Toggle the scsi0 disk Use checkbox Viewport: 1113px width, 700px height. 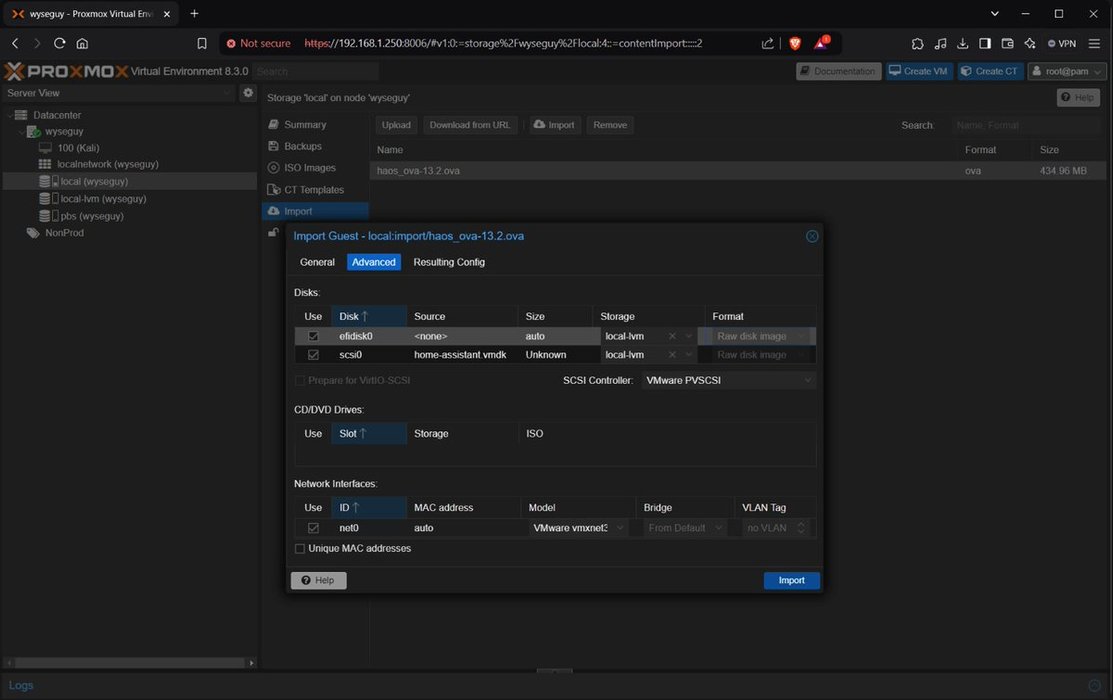coord(314,355)
